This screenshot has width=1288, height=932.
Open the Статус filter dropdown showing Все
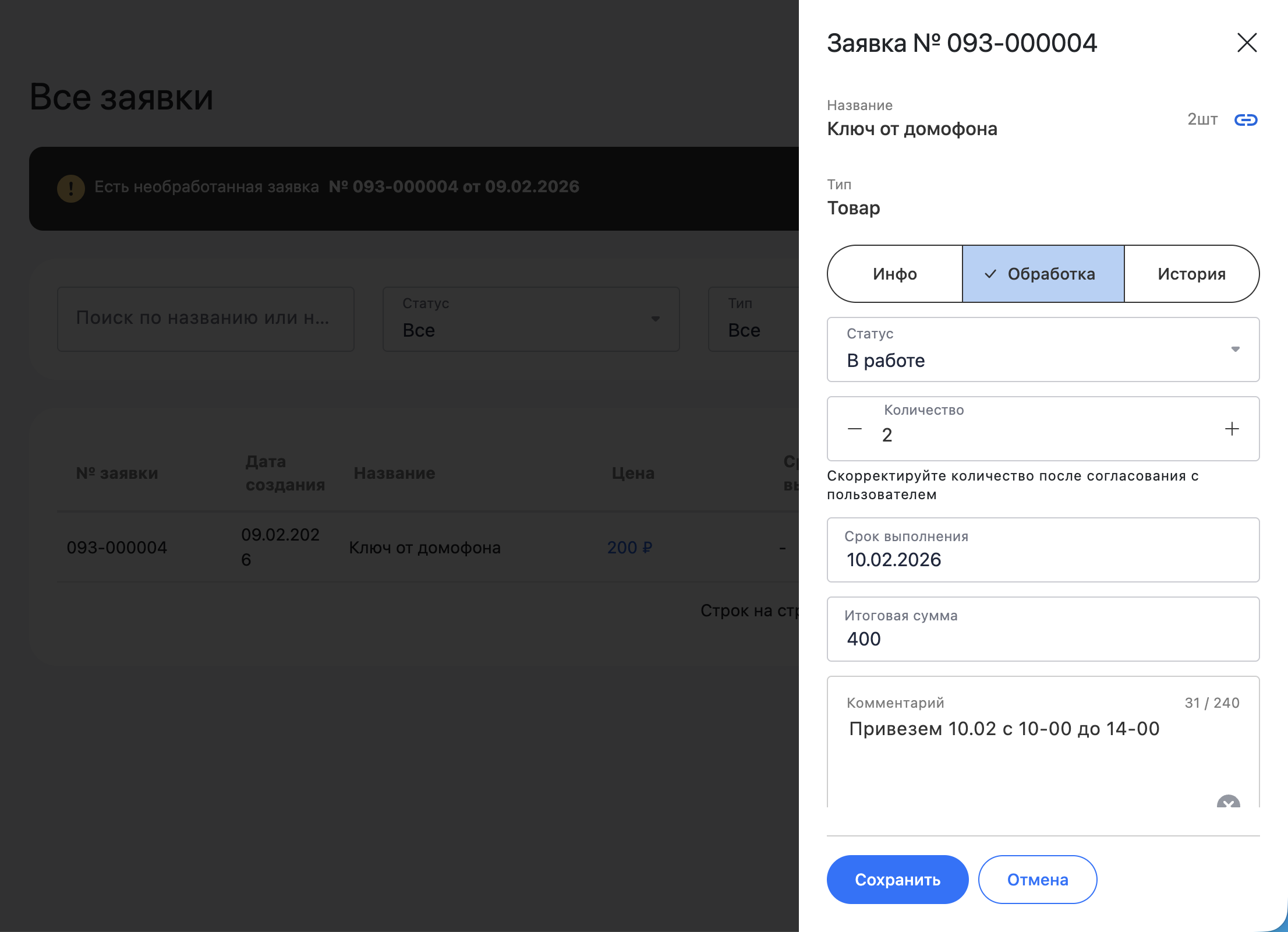[x=530, y=319]
